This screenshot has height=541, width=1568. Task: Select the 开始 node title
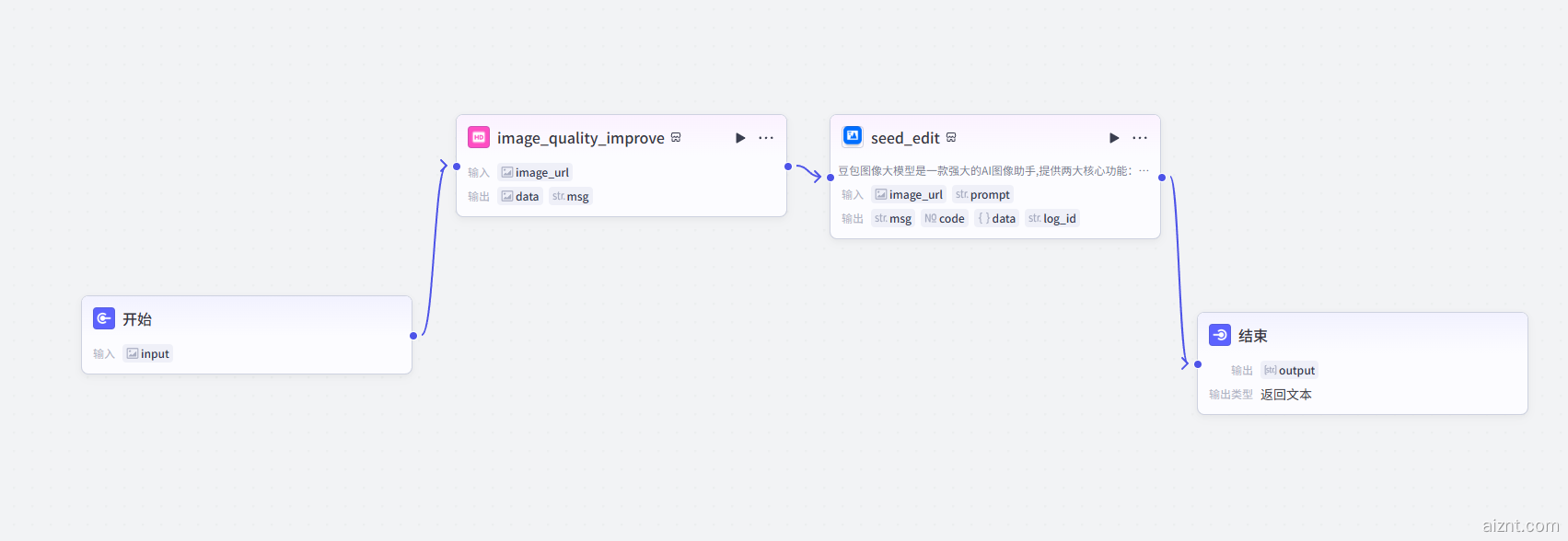click(x=137, y=319)
